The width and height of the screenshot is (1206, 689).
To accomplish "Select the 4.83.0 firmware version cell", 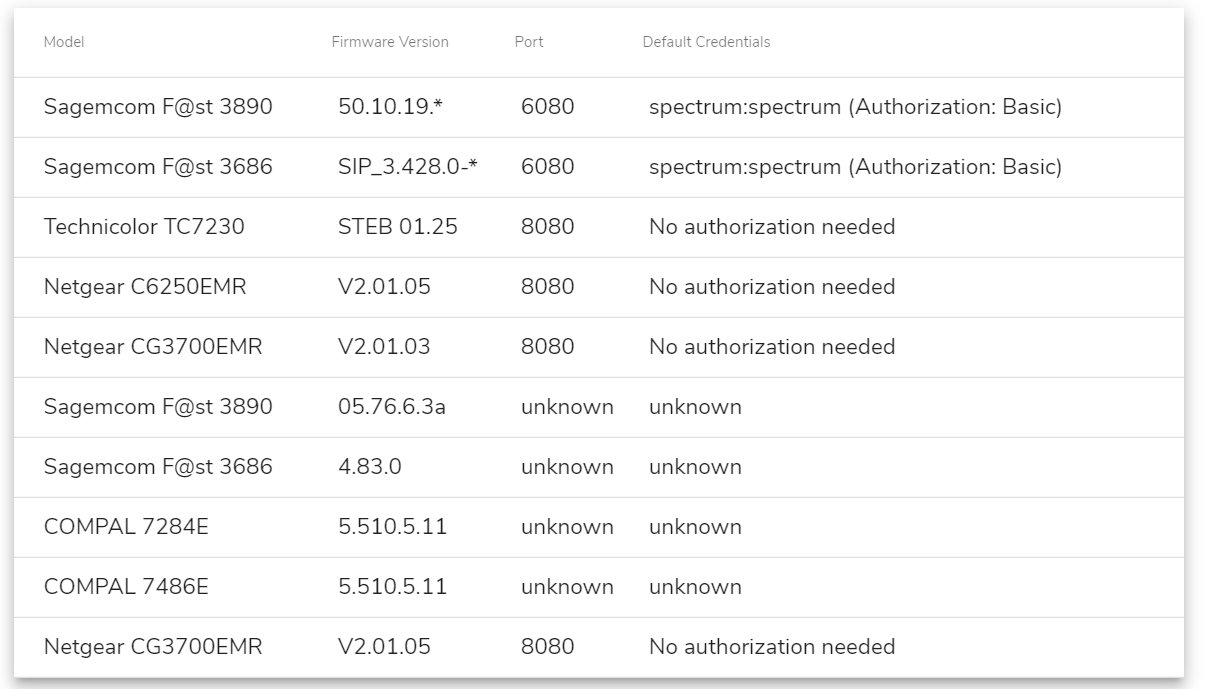I will pos(370,467).
